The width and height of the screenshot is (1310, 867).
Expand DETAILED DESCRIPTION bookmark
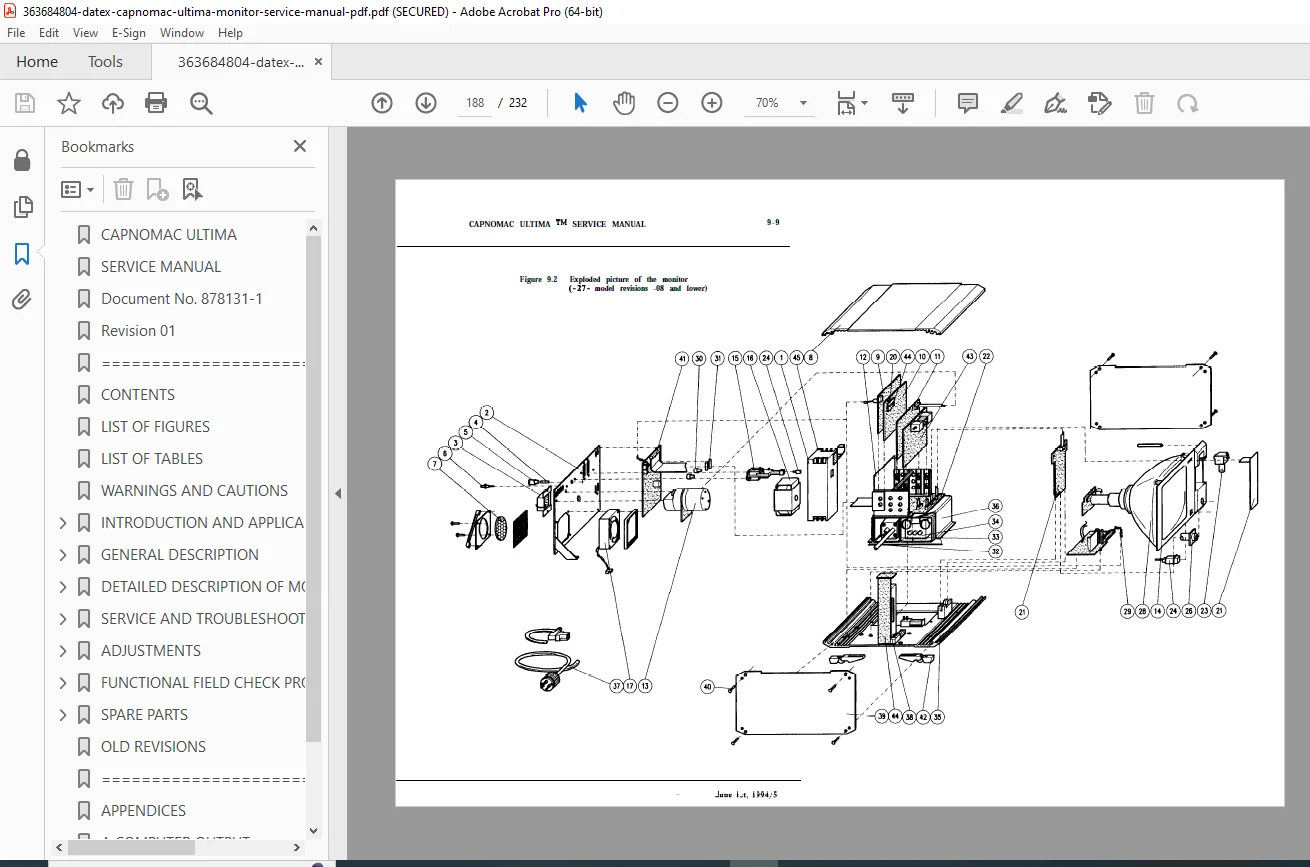coord(64,587)
